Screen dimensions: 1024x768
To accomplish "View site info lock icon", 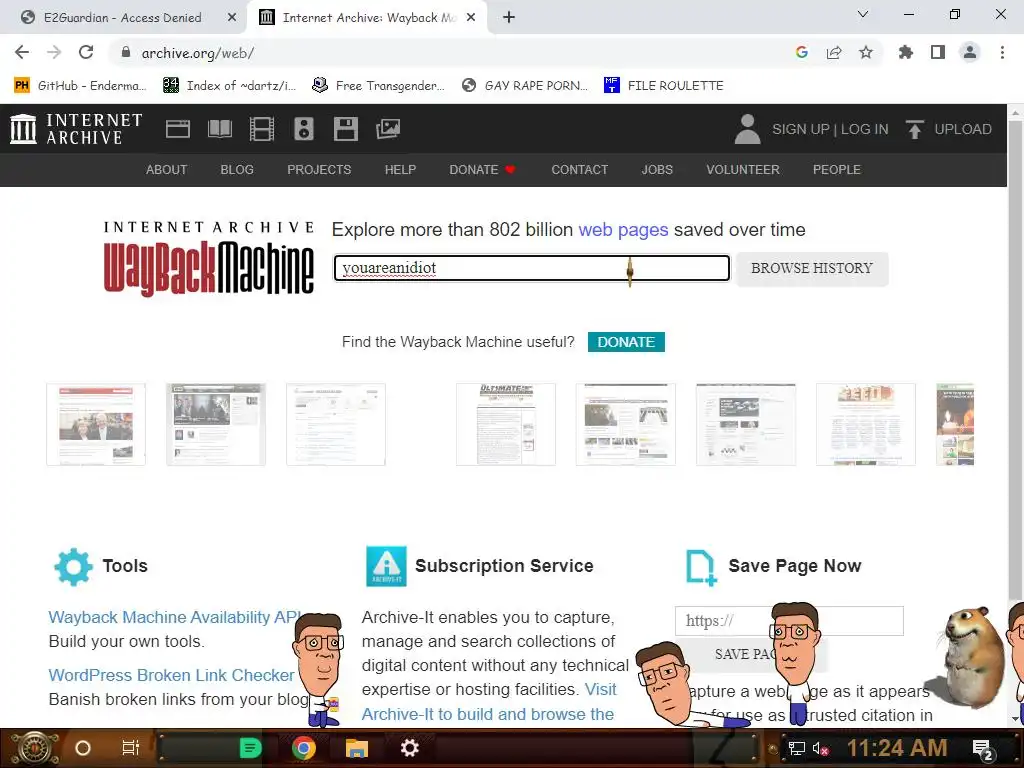I will point(126,52).
